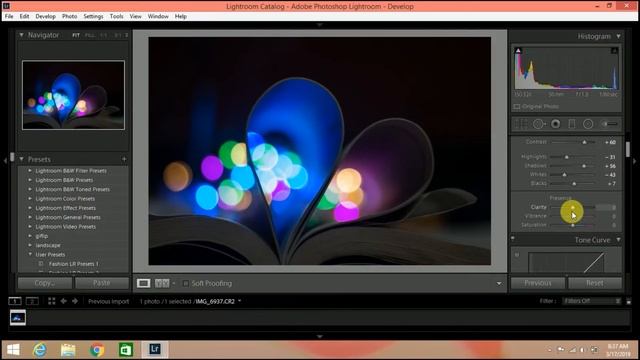Go forward using filmstrip right arrow
640x360 pixels.
[x=75, y=301]
